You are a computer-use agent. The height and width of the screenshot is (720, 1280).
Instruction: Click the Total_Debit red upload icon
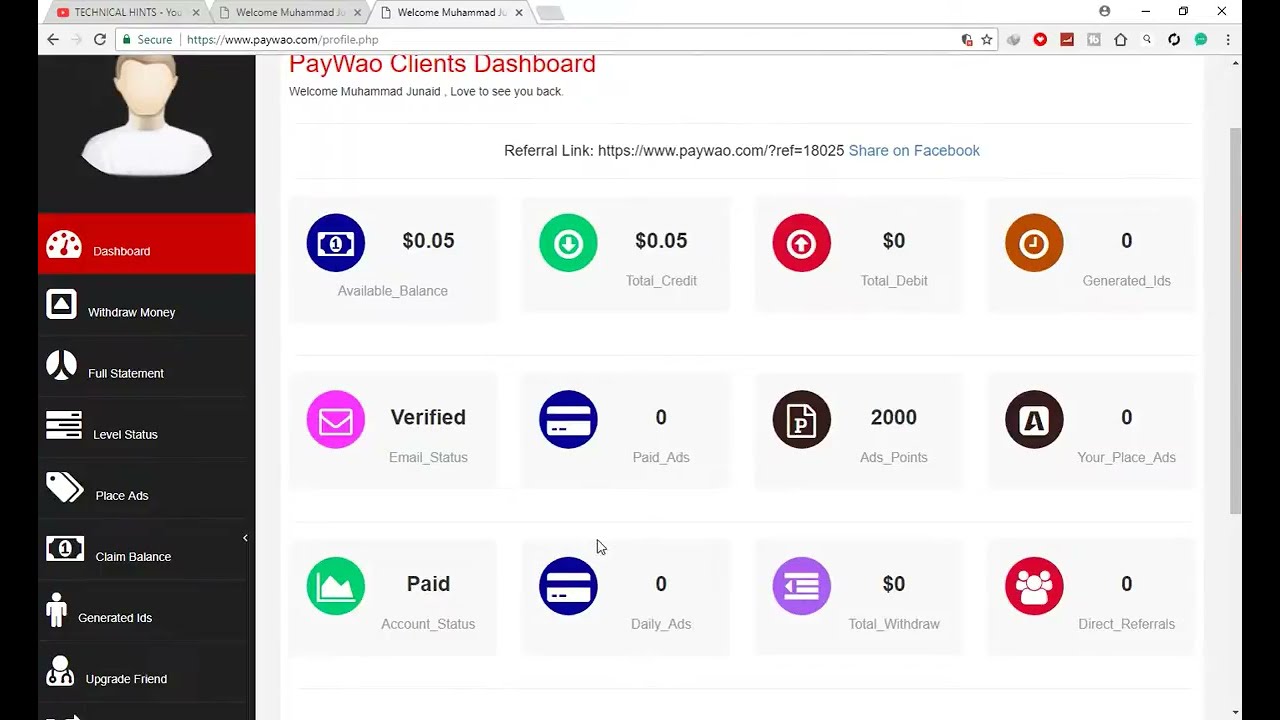(x=801, y=243)
